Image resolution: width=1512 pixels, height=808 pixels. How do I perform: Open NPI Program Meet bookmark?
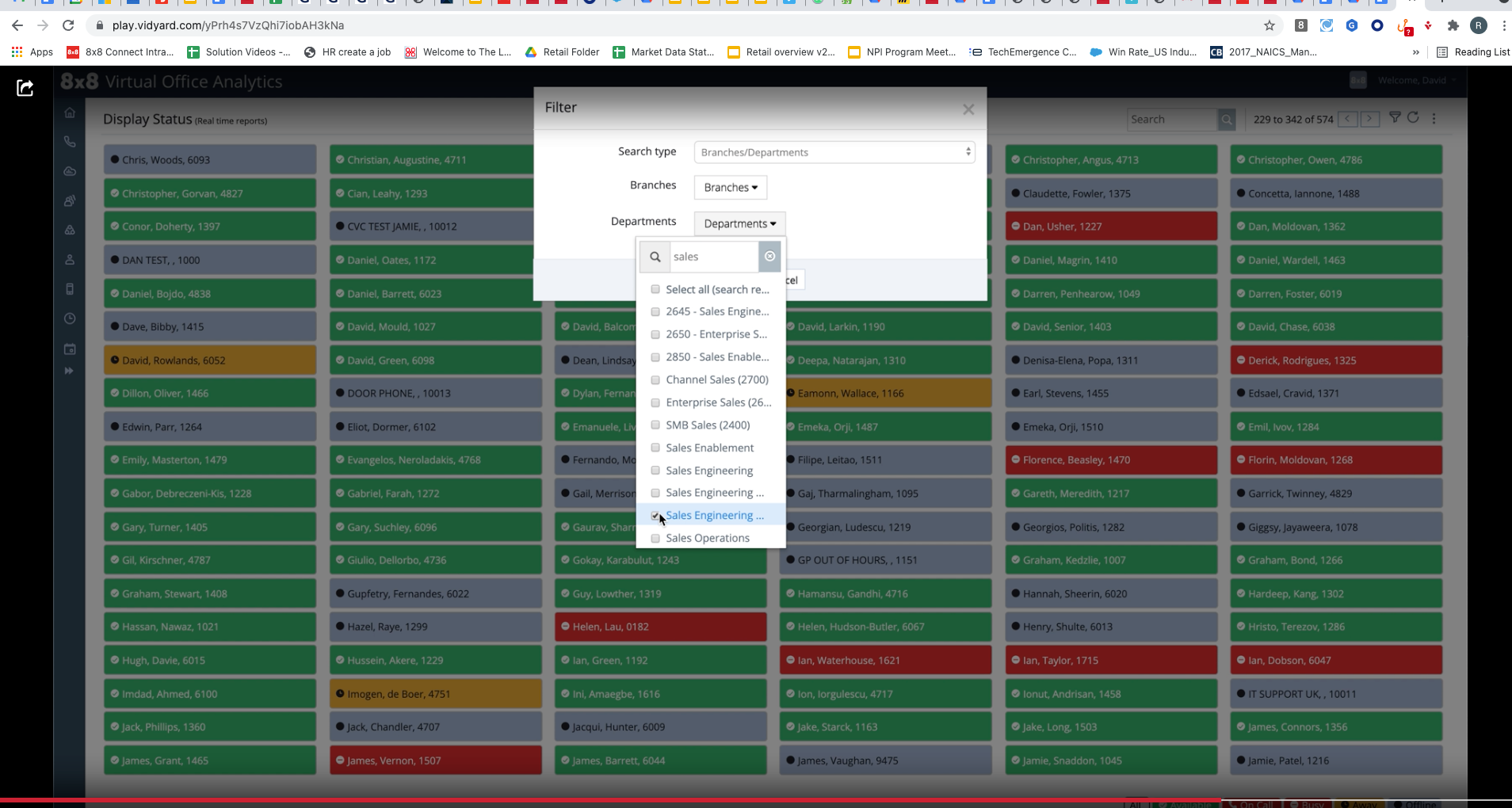tap(902, 52)
